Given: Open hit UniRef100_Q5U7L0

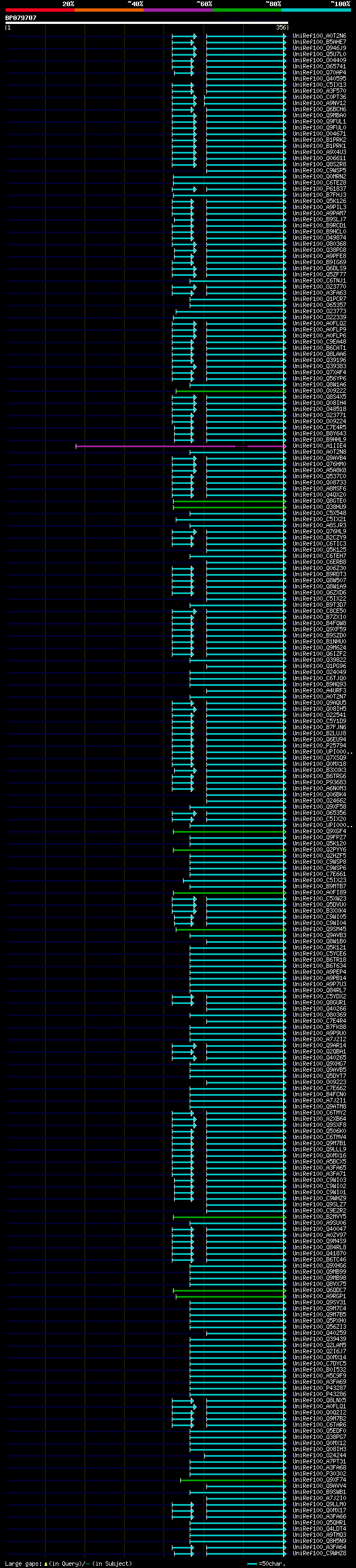Looking at the screenshot, I should tap(319, 54).
